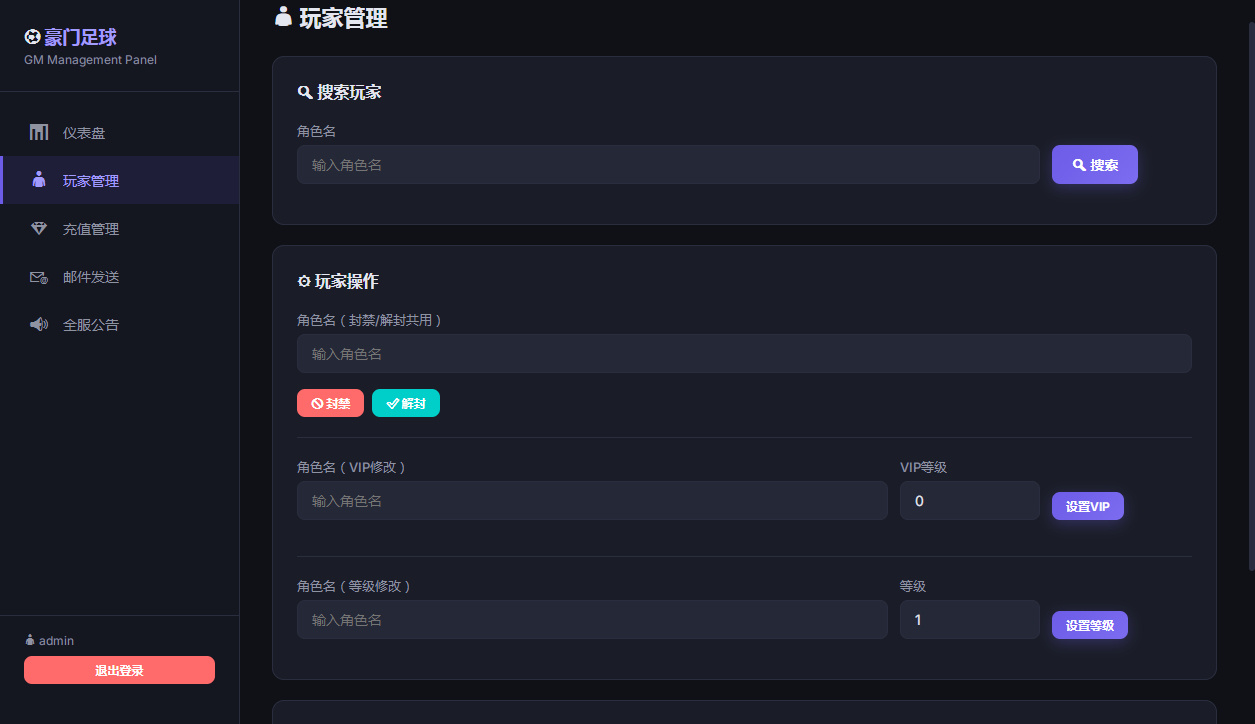Click the person icon beside 玩家管理 page title
1255x724 pixels.
(x=281, y=17)
